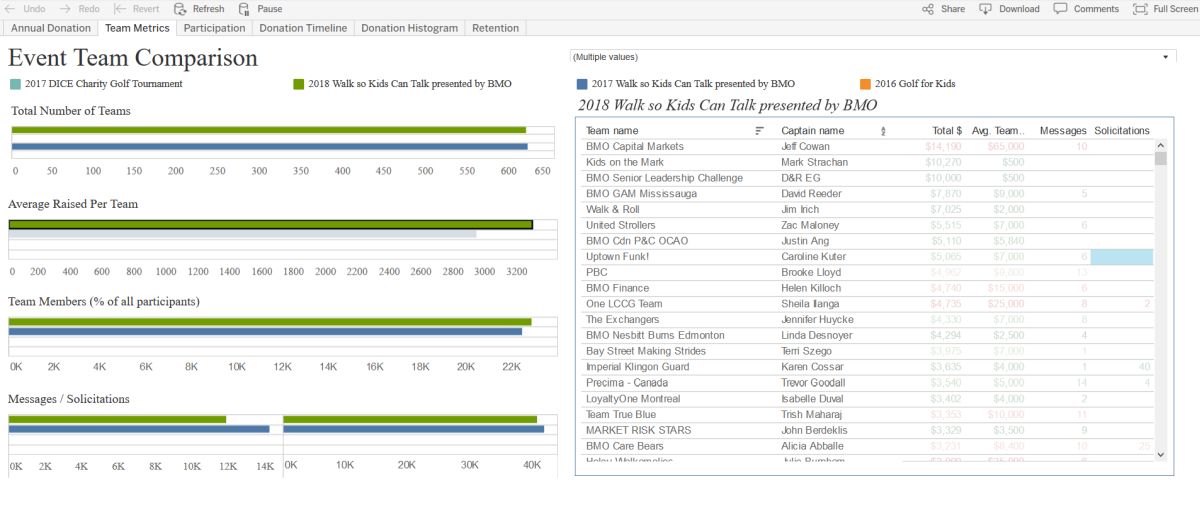The width and height of the screenshot is (1200, 515).
Task: Click captain name Brooke Lloyd
Action: pyautogui.click(x=811, y=272)
